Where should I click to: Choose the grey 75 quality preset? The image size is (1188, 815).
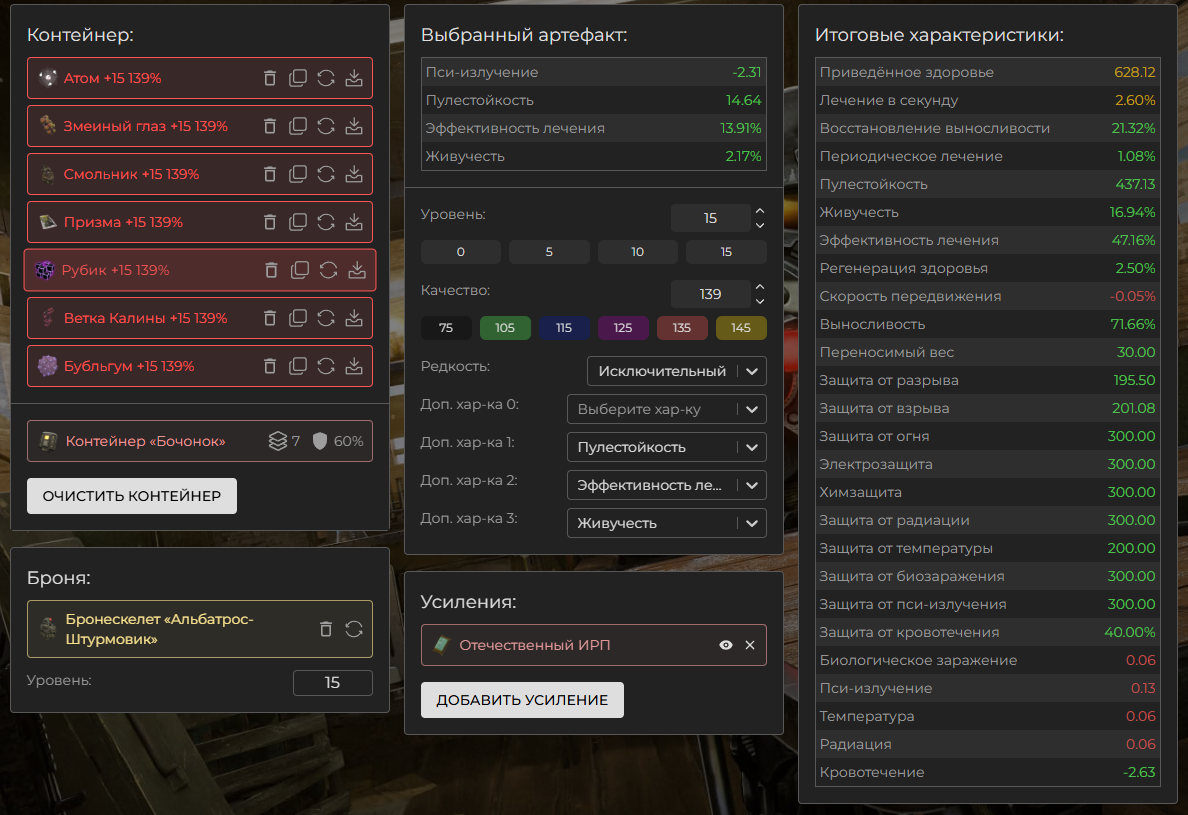[446, 327]
